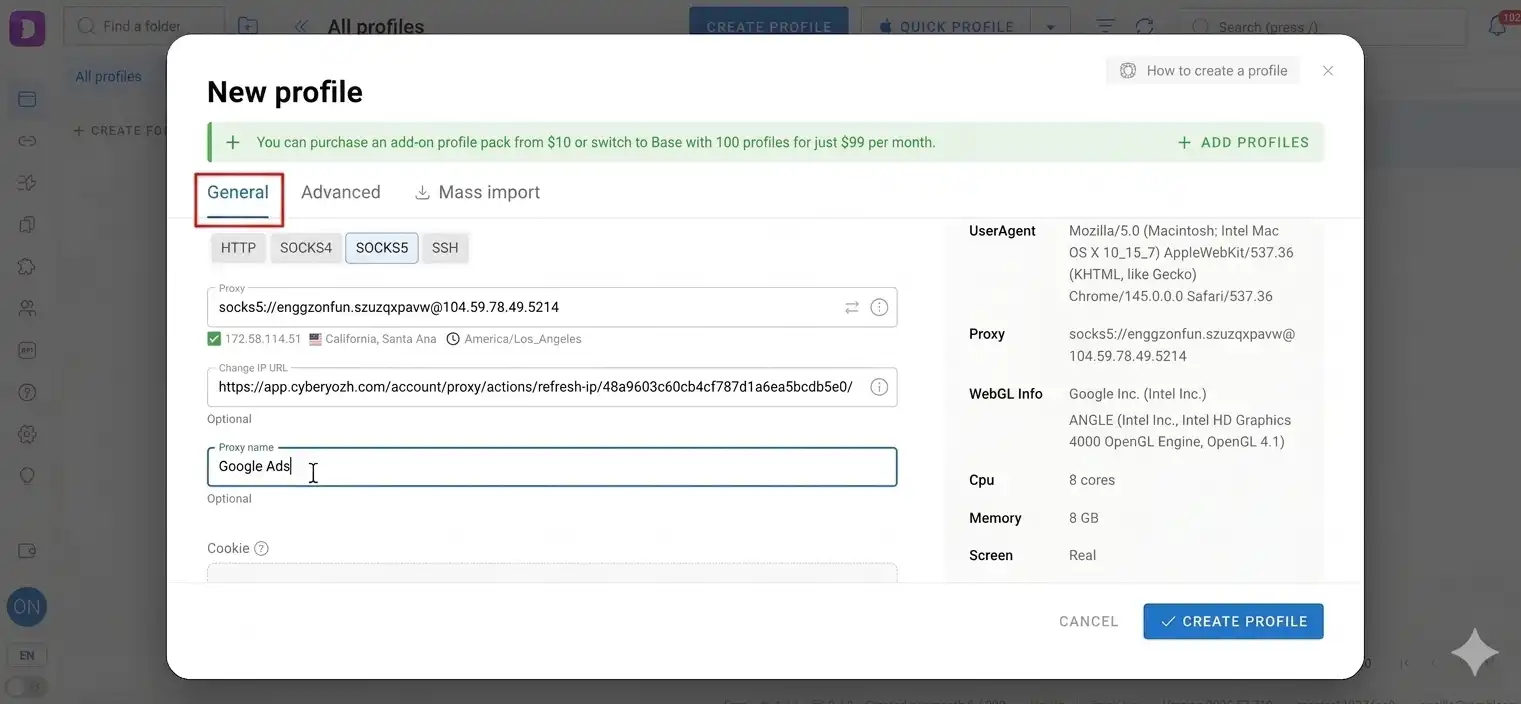The width and height of the screenshot is (1521, 704).
Task: Open the automation scripts sidebar icon
Action: point(27,183)
